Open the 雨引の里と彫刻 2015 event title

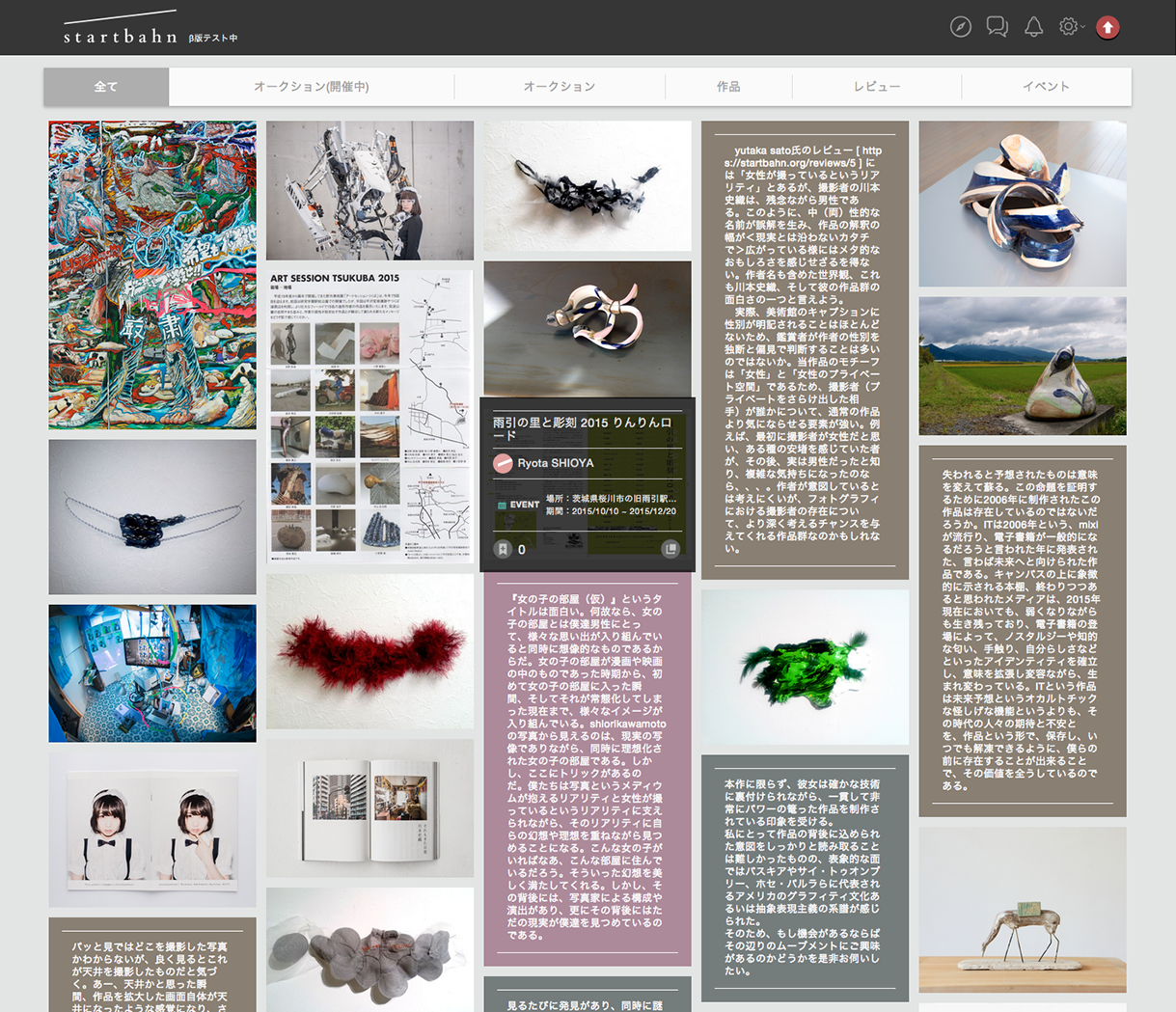[582, 429]
